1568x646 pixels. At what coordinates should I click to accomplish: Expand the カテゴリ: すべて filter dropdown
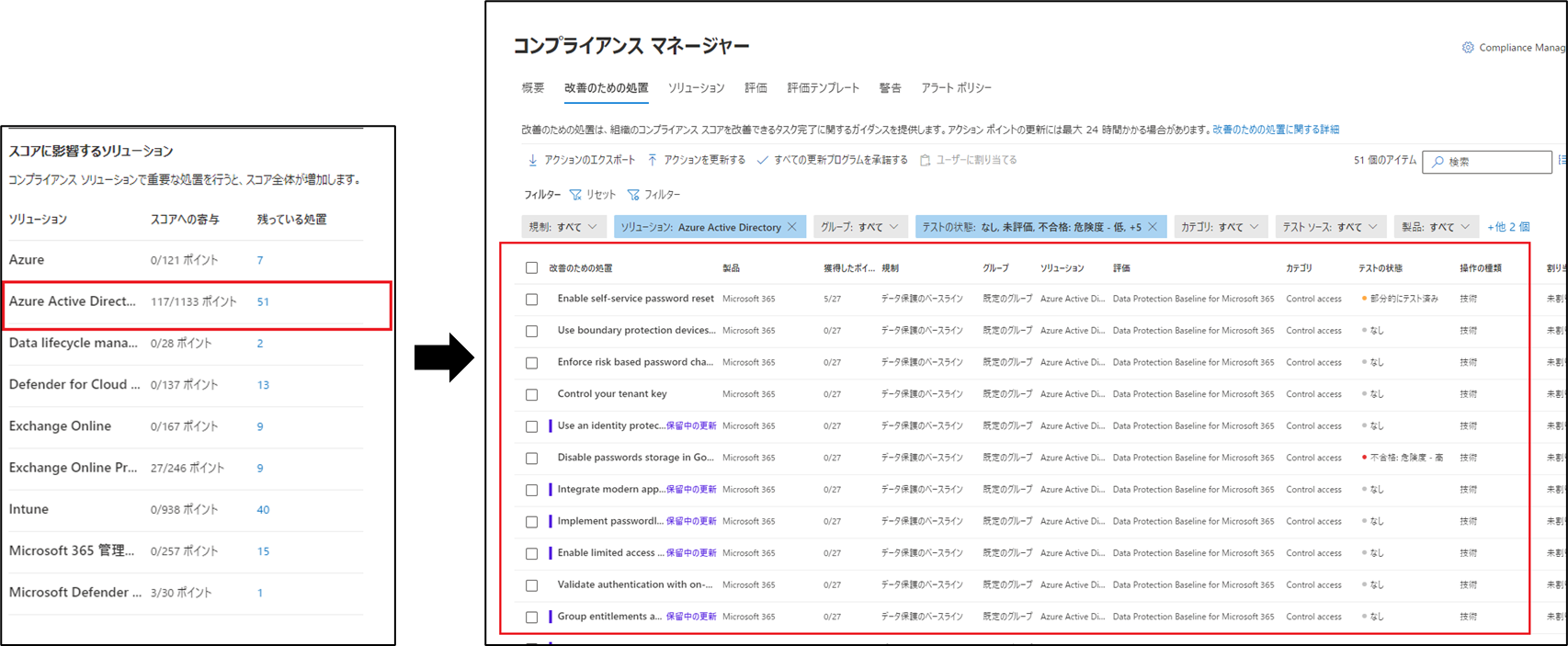[x=1221, y=227]
